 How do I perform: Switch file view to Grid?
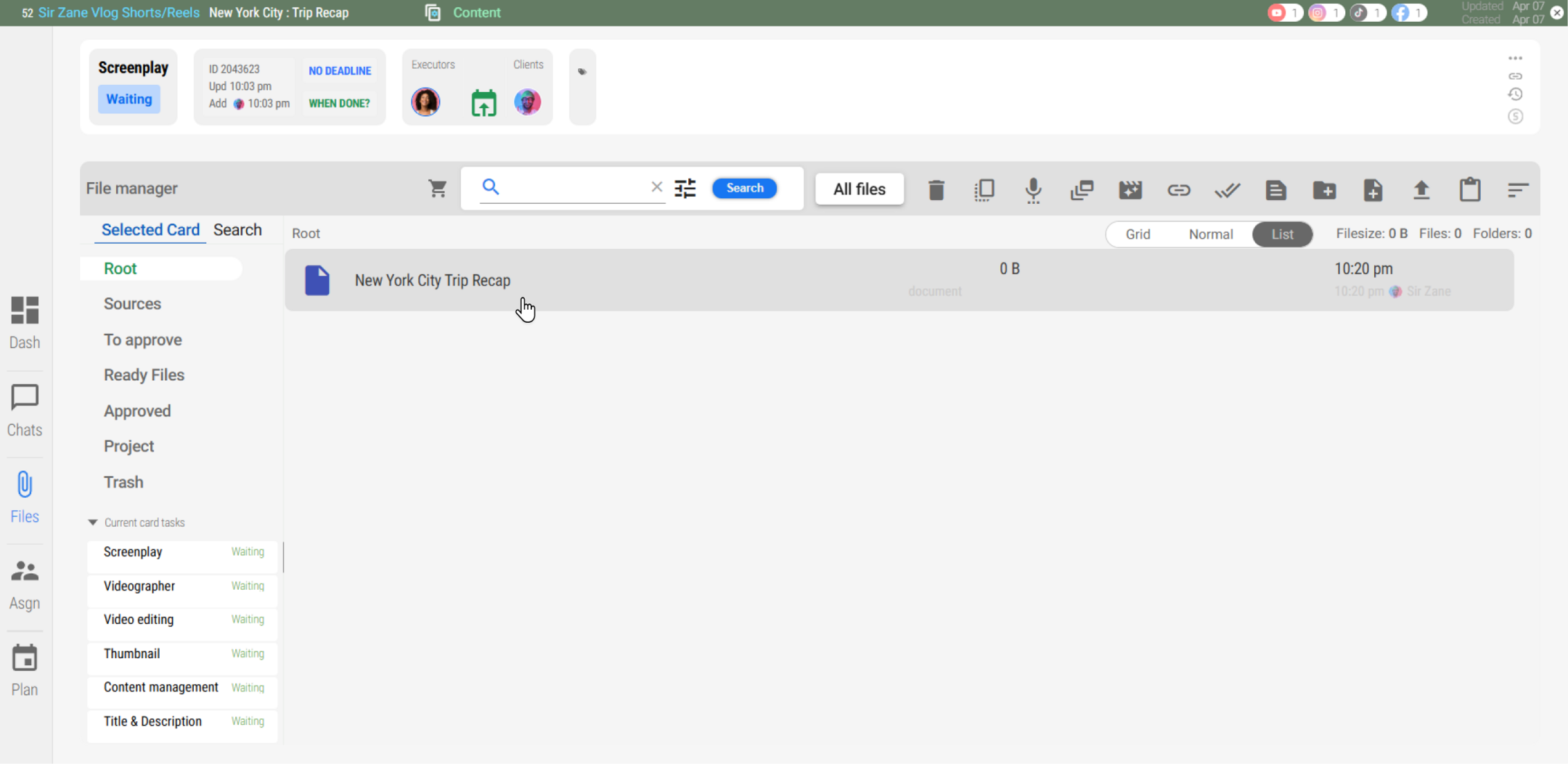click(1138, 234)
